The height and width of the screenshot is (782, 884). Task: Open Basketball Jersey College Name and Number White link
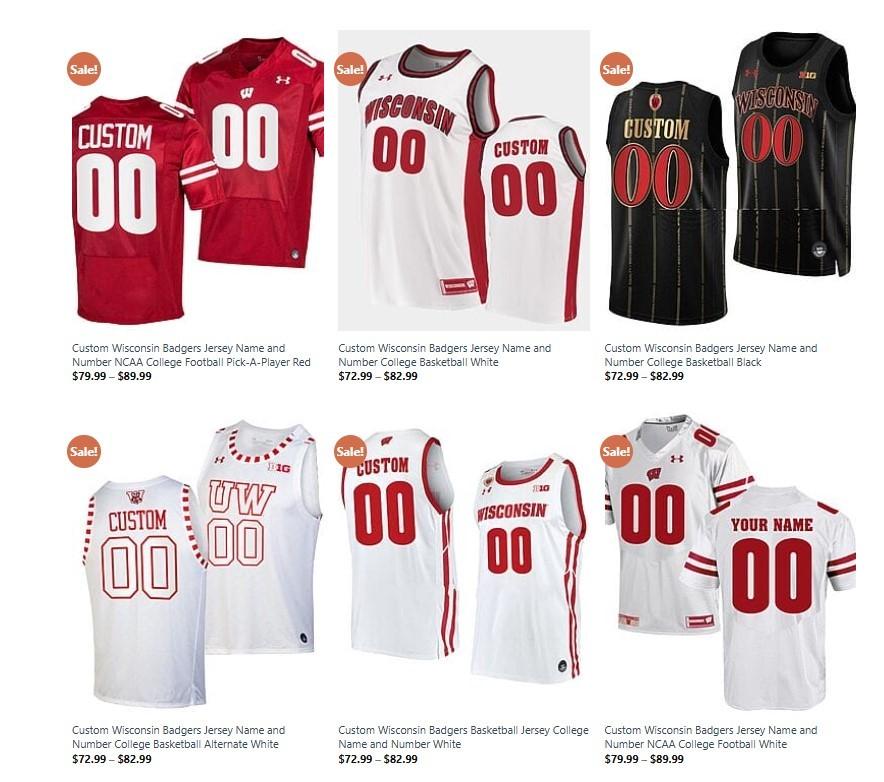[463, 737]
